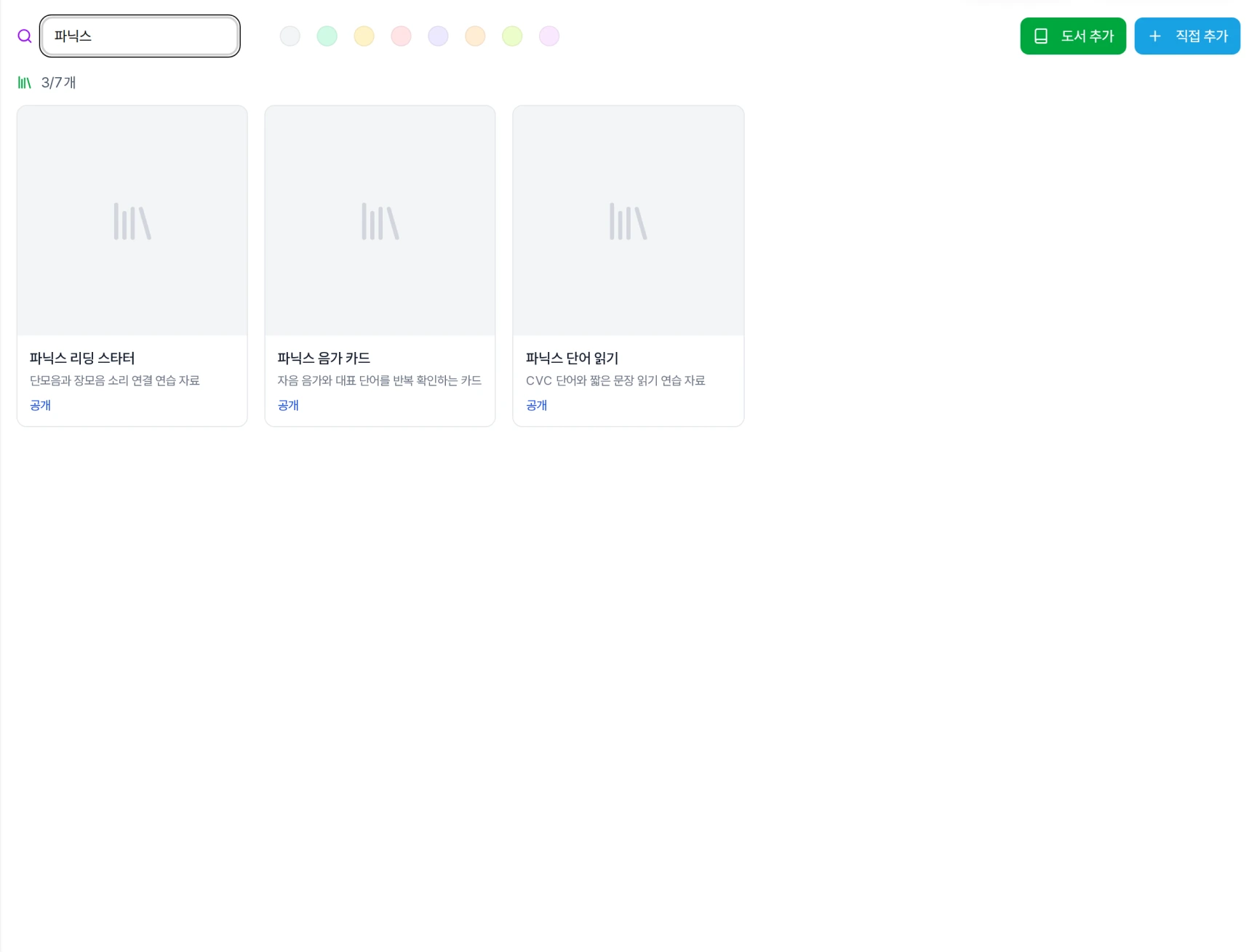
Task: Click the title 파닉스 단어 읽기
Action: click(x=572, y=358)
